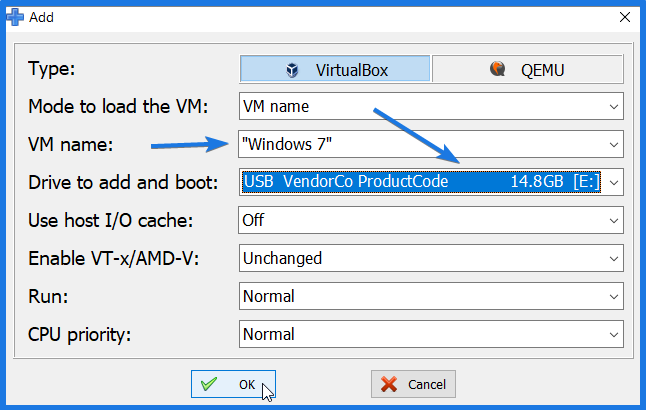This screenshot has width=646, height=410.
Task: Choose VirtualBox as the VM type
Action: pos(335,69)
